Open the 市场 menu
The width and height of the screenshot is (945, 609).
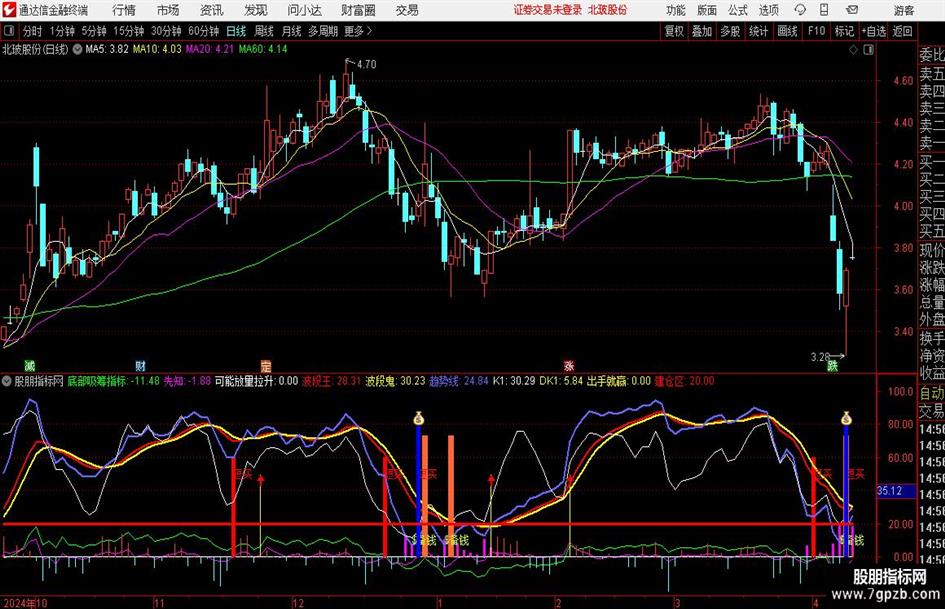click(168, 10)
